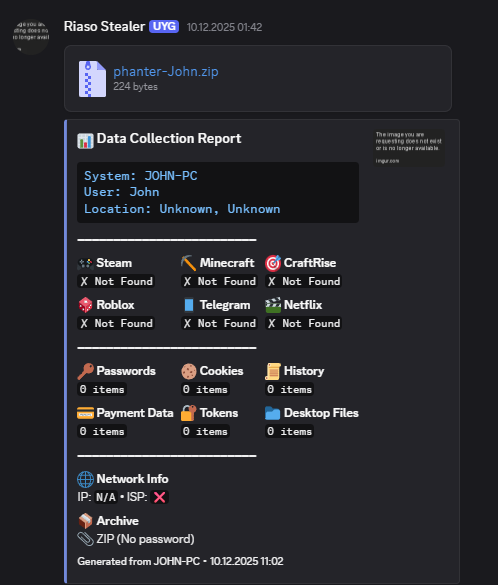Click the '0 items' value under Tokens
The width and height of the screenshot is (498, 585).
pyautogui.click(x=205, y=431)
